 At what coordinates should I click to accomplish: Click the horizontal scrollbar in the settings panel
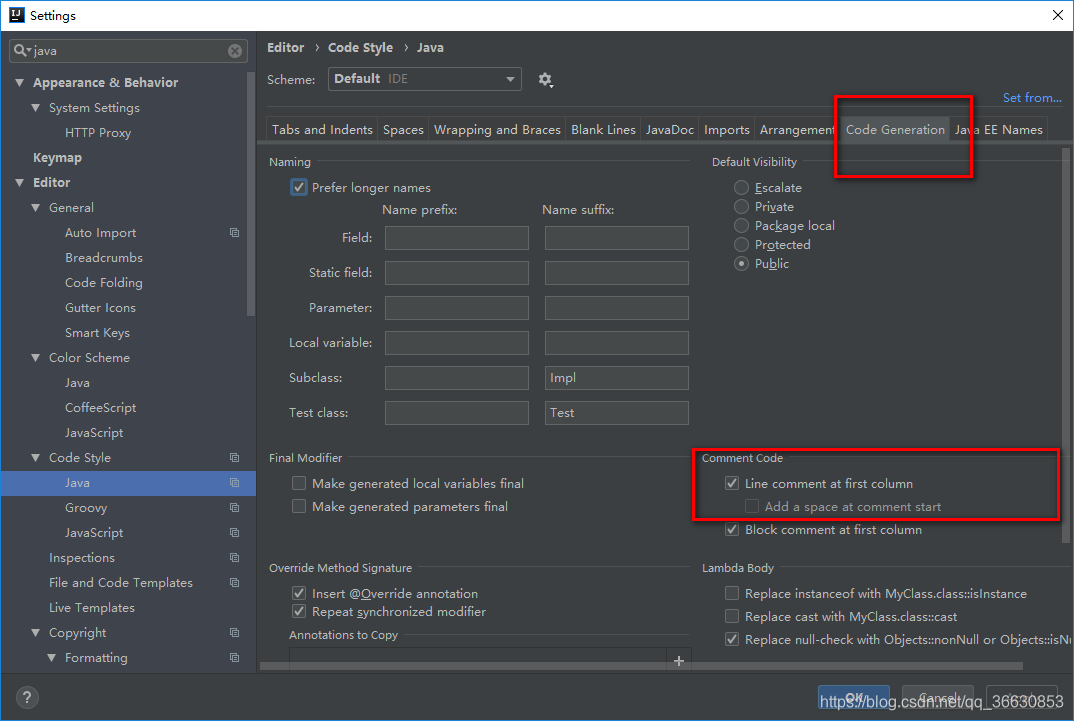[641, 666]
